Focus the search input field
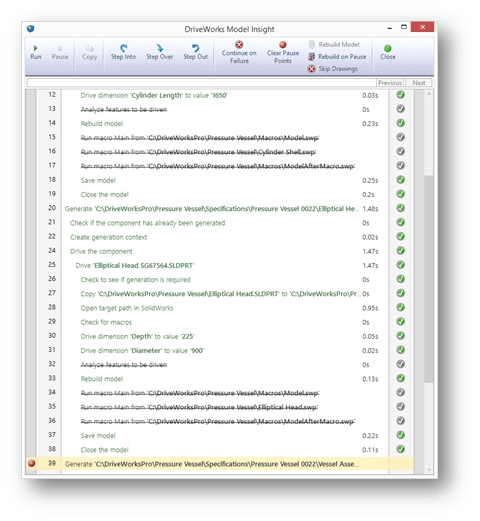 (x=201, y=83)
